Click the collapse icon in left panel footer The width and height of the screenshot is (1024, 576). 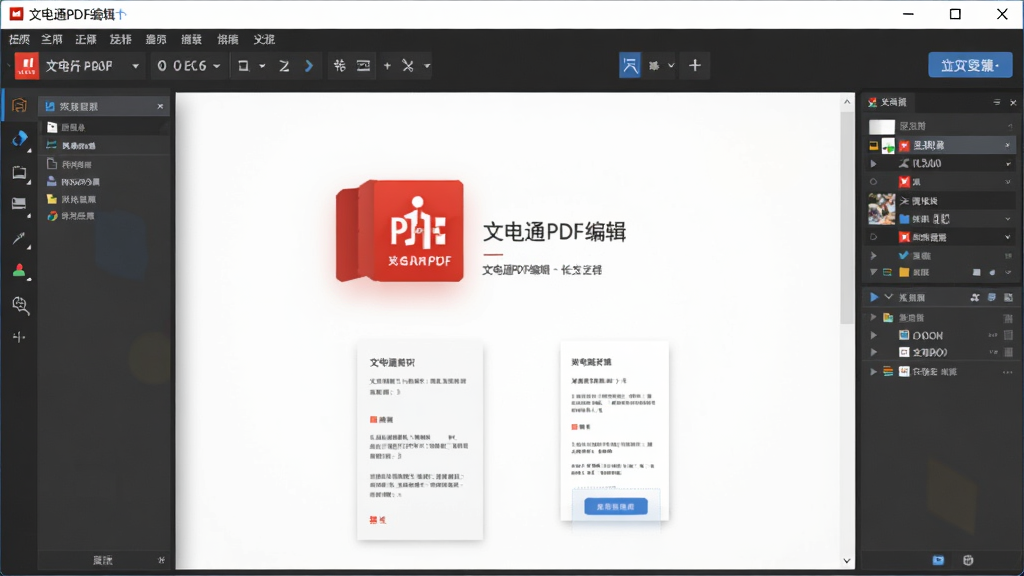[x=161, y=560]
